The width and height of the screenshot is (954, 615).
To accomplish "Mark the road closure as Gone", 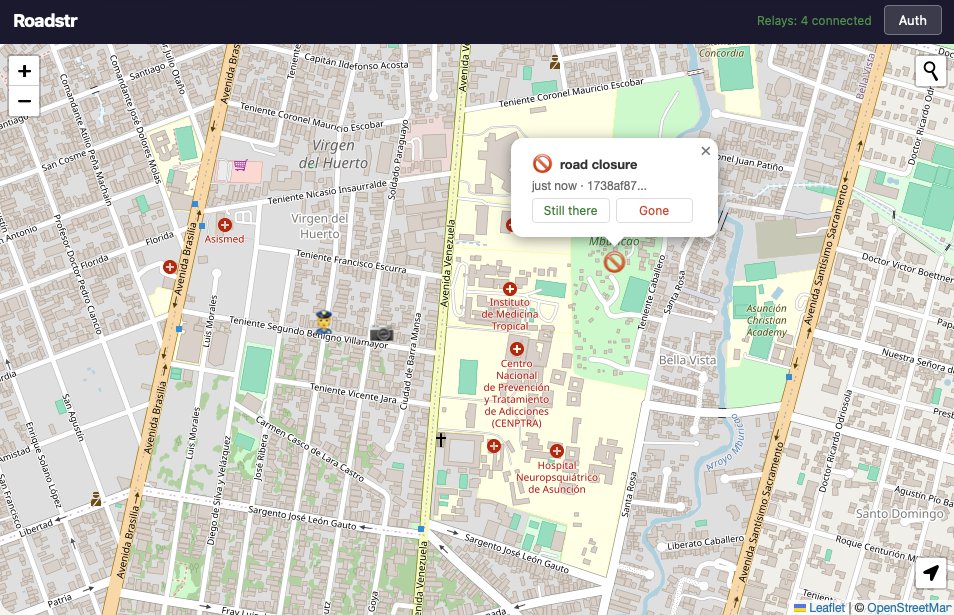I will coord(654,210).
